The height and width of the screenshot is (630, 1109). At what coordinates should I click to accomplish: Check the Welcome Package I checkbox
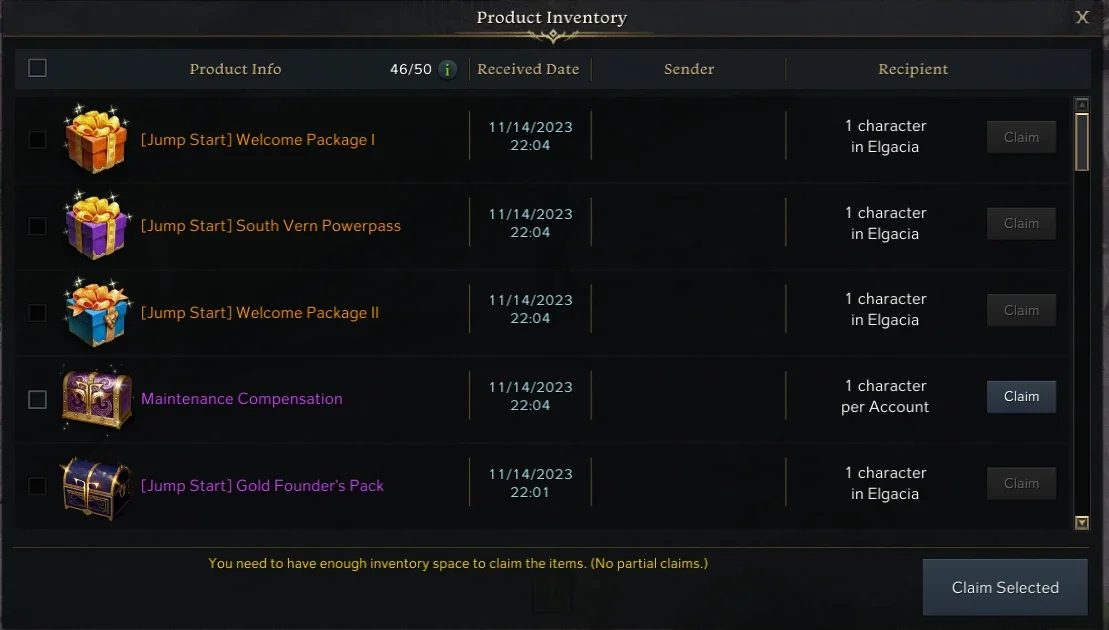click(x=37, y=139)
